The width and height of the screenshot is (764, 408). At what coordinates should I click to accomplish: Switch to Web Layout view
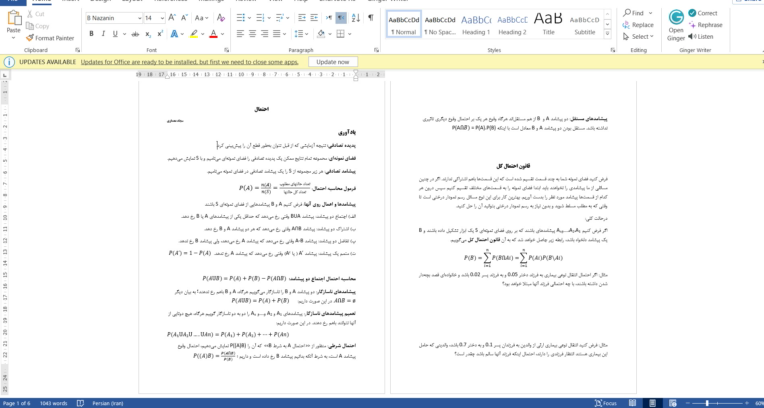pos(672,403)
